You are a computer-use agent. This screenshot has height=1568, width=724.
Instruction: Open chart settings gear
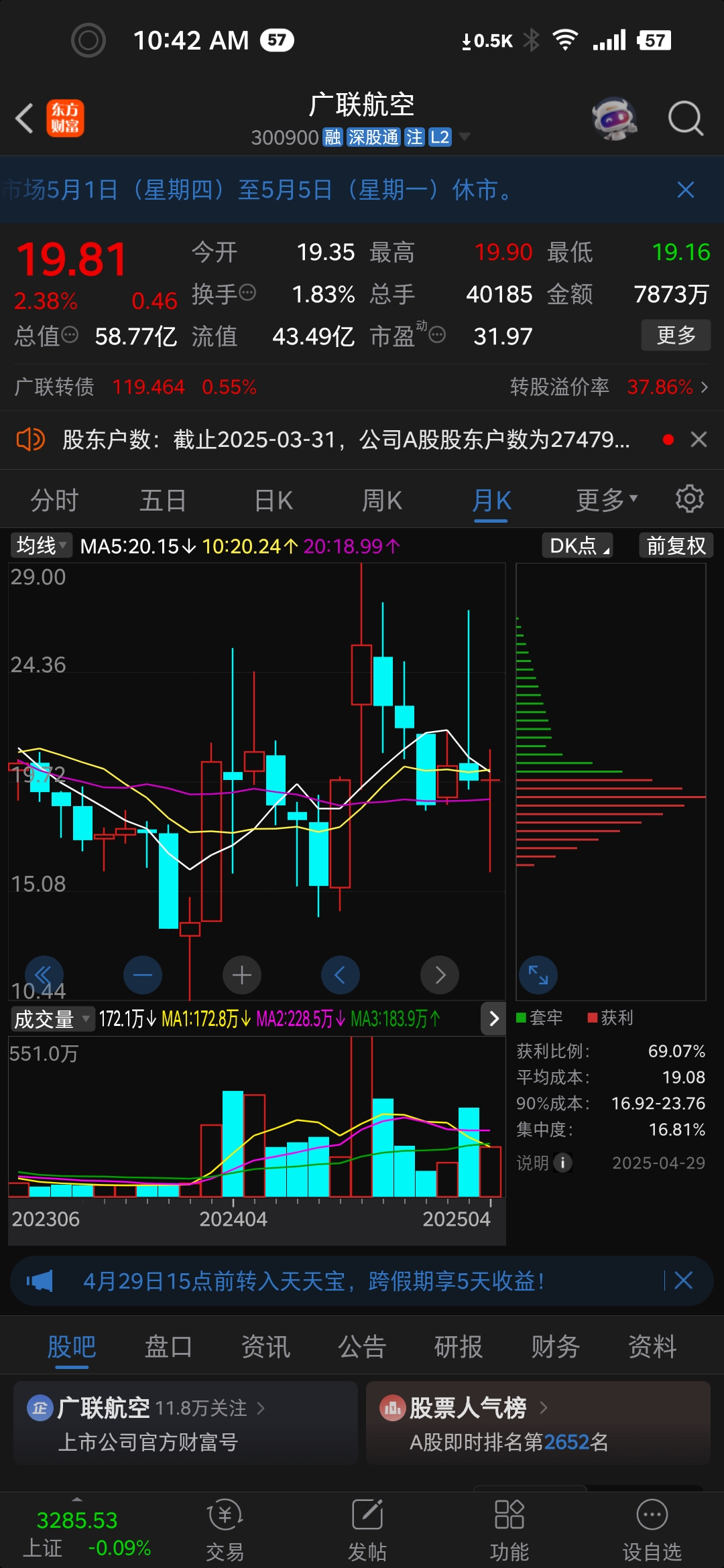(689, 499)
